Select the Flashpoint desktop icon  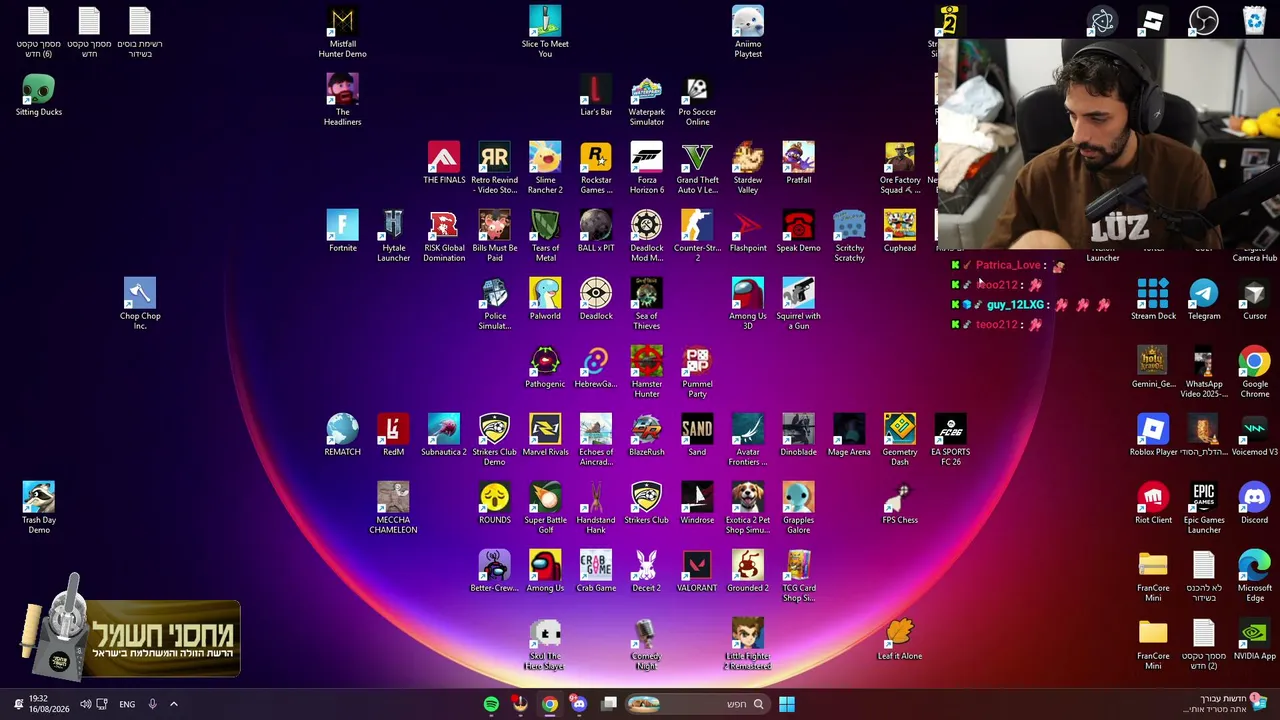tap(748, 231)
